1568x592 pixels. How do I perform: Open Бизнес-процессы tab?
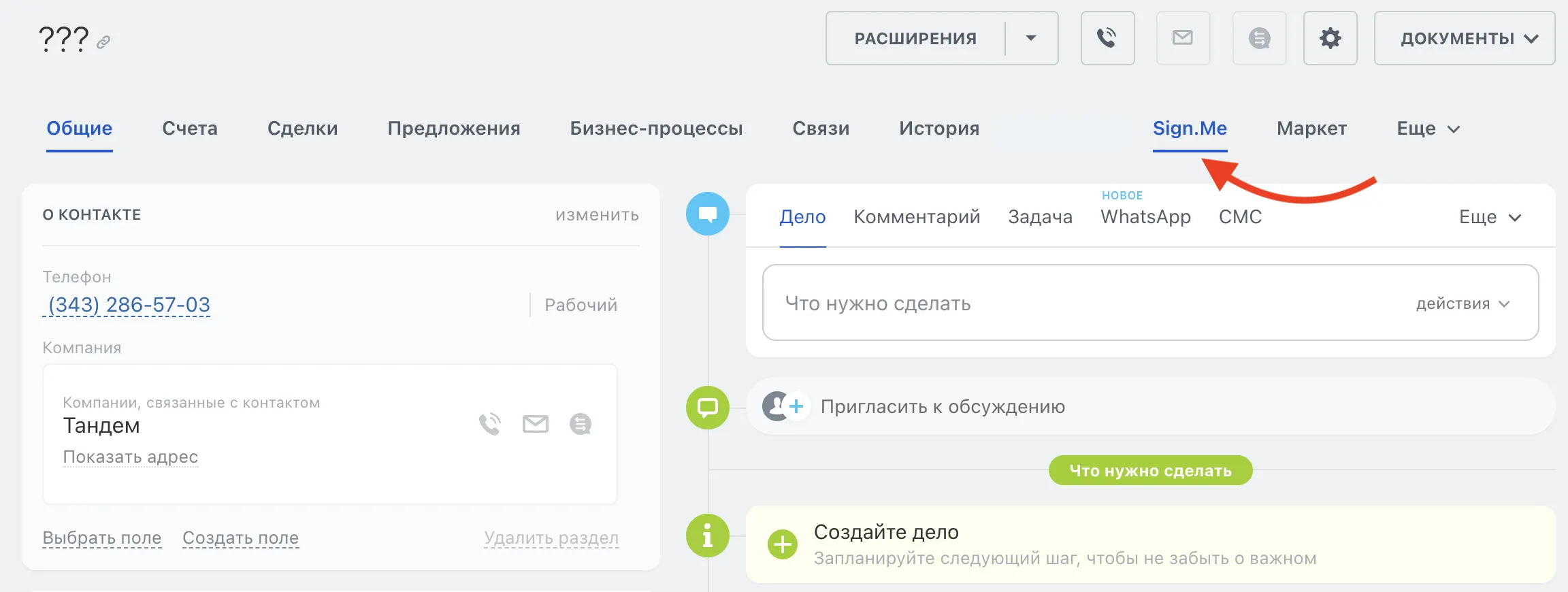tap(656, 129)
